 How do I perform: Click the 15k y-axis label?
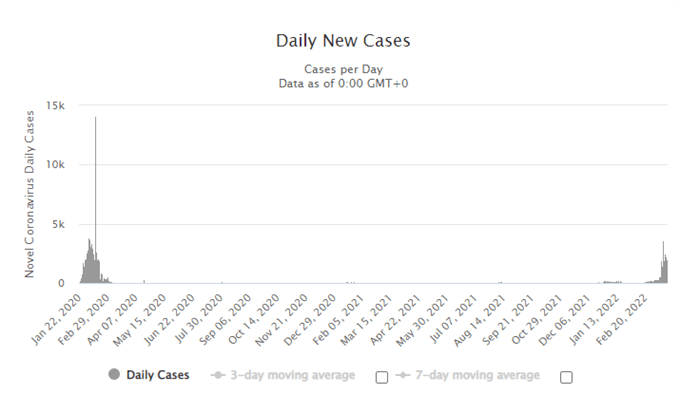(56, 105)
